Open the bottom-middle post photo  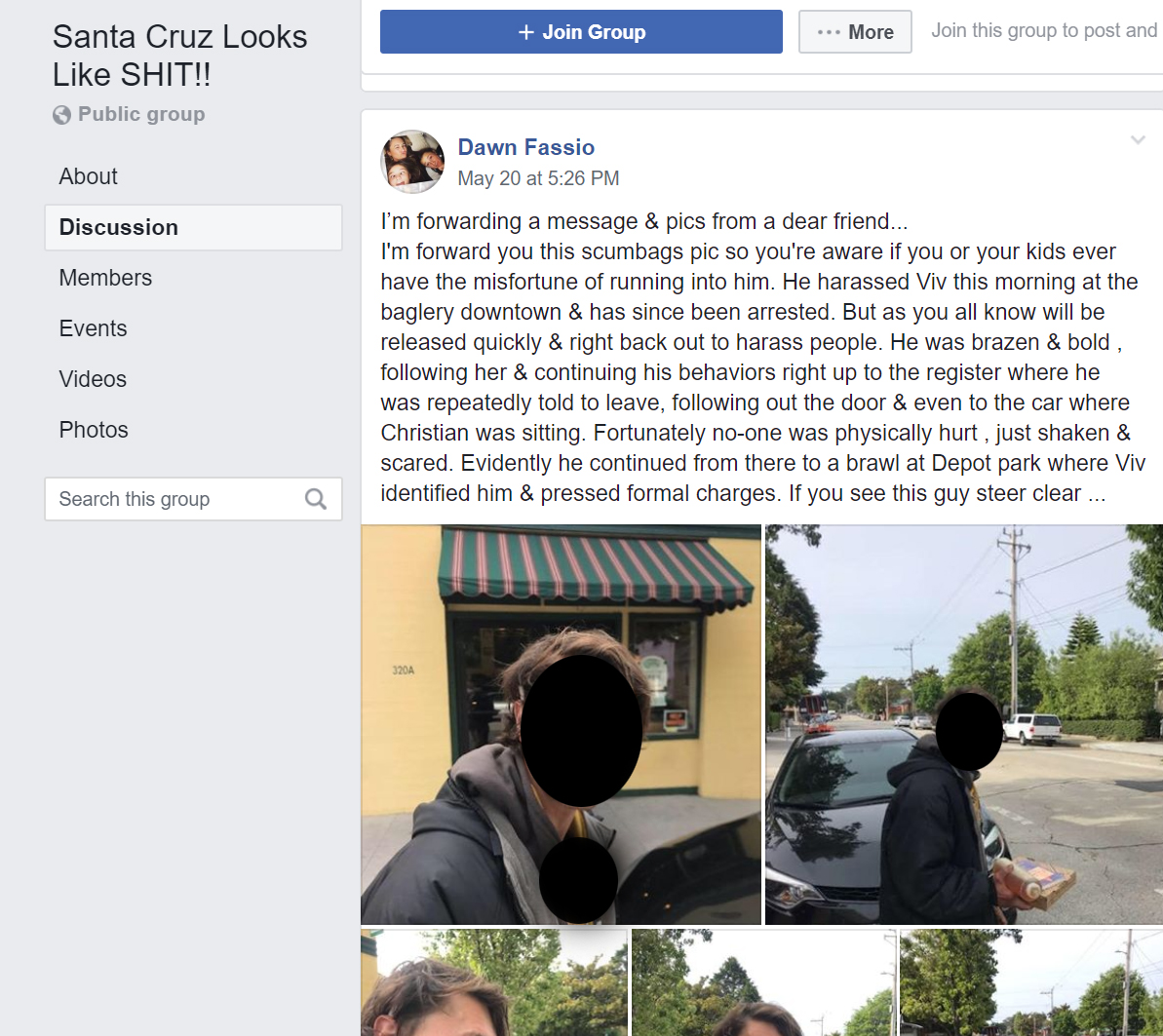763,982
